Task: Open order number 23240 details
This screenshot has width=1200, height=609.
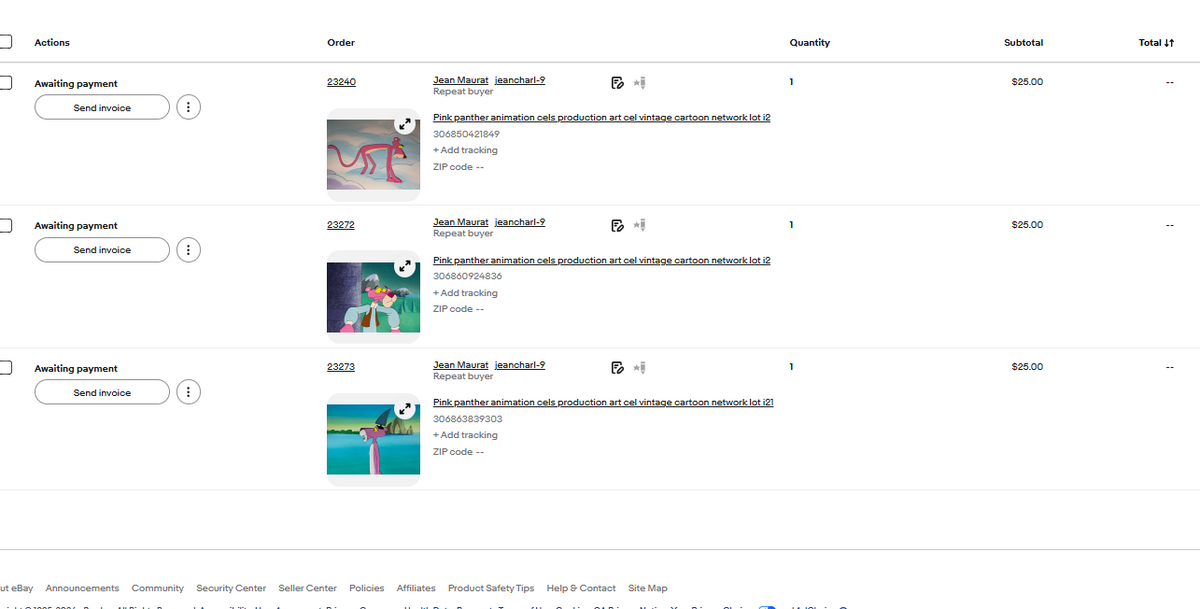Action: point(341,82)
